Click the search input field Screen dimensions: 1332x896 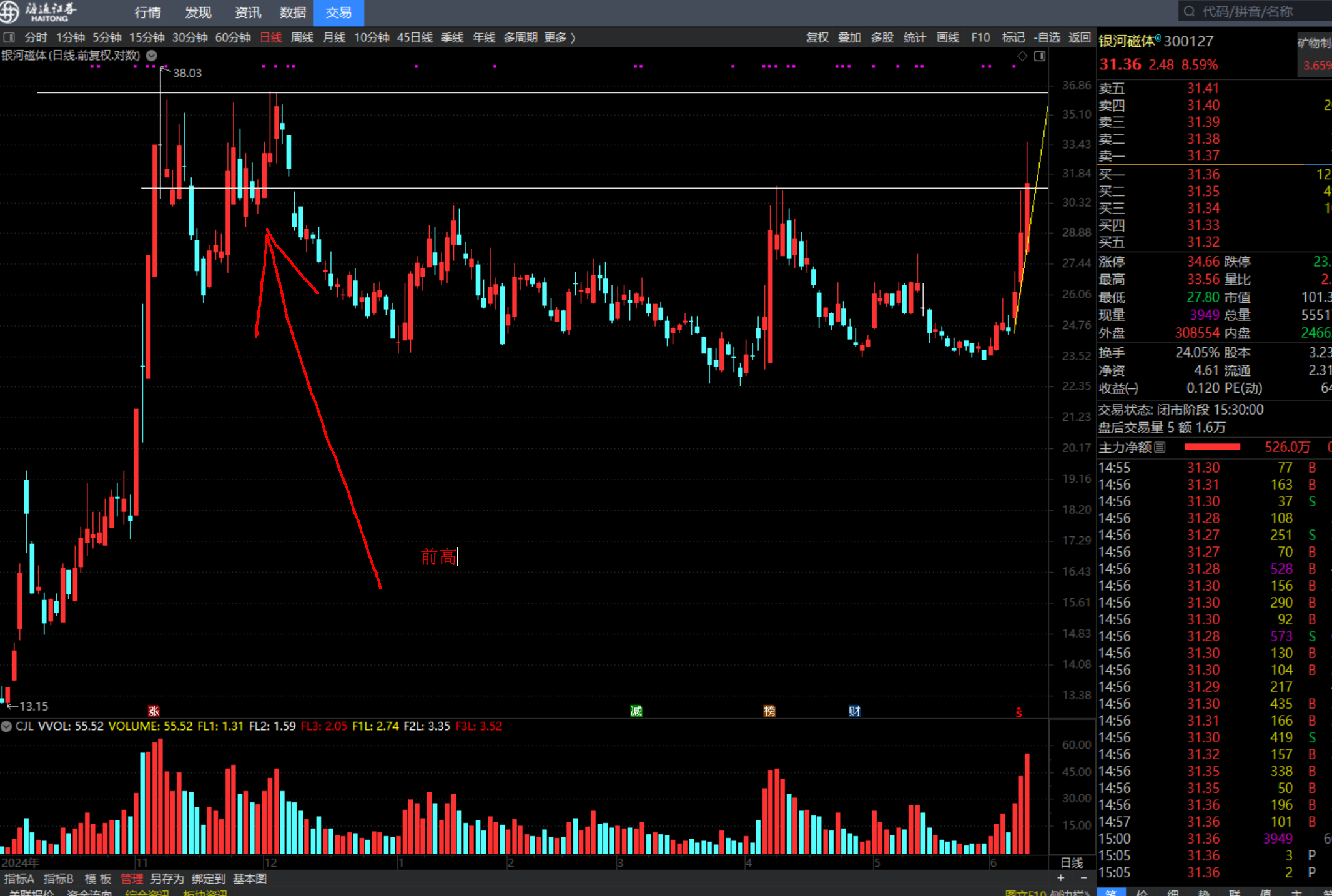click(1255, 12)
